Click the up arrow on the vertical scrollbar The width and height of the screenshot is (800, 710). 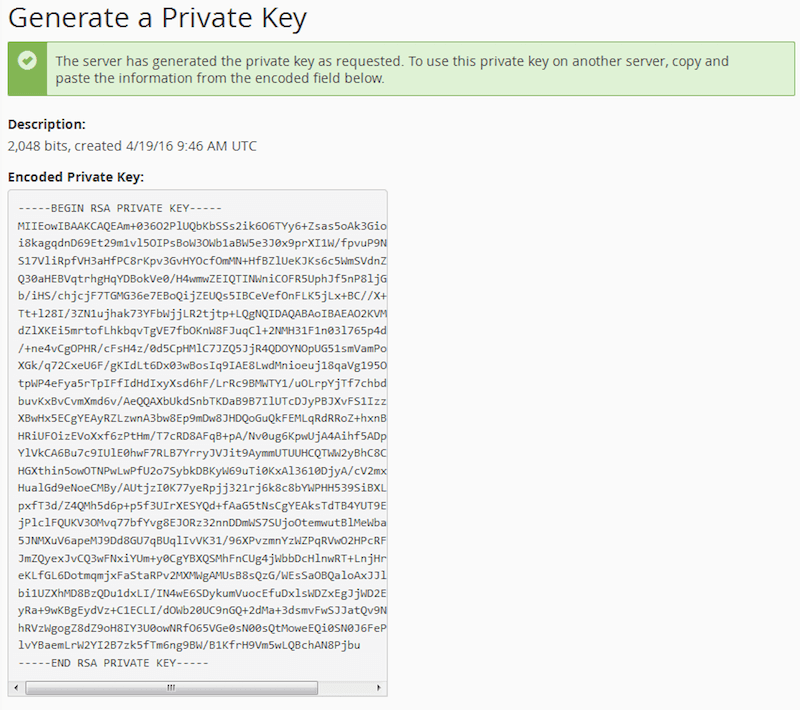click(377, 198)
